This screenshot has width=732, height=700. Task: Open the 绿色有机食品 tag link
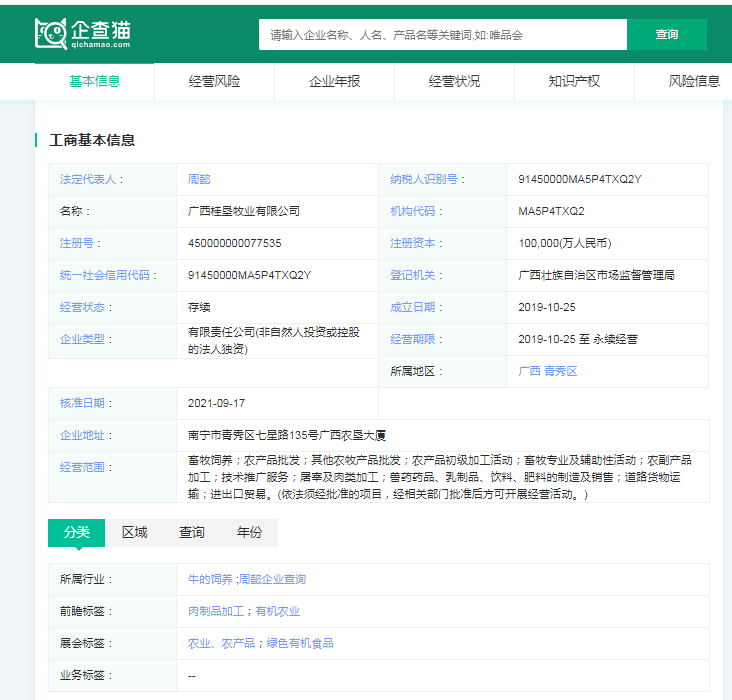tap(300, 643)
